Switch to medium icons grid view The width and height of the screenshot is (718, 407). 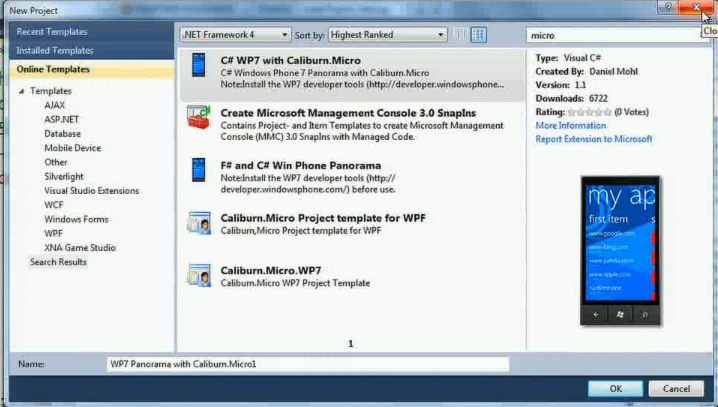[479, 35]
